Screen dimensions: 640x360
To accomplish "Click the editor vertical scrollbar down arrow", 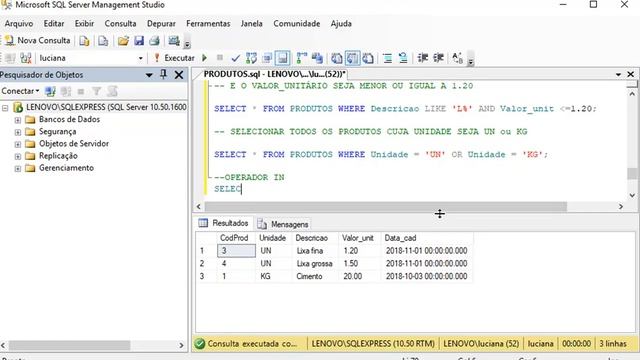I will point(632,195).
